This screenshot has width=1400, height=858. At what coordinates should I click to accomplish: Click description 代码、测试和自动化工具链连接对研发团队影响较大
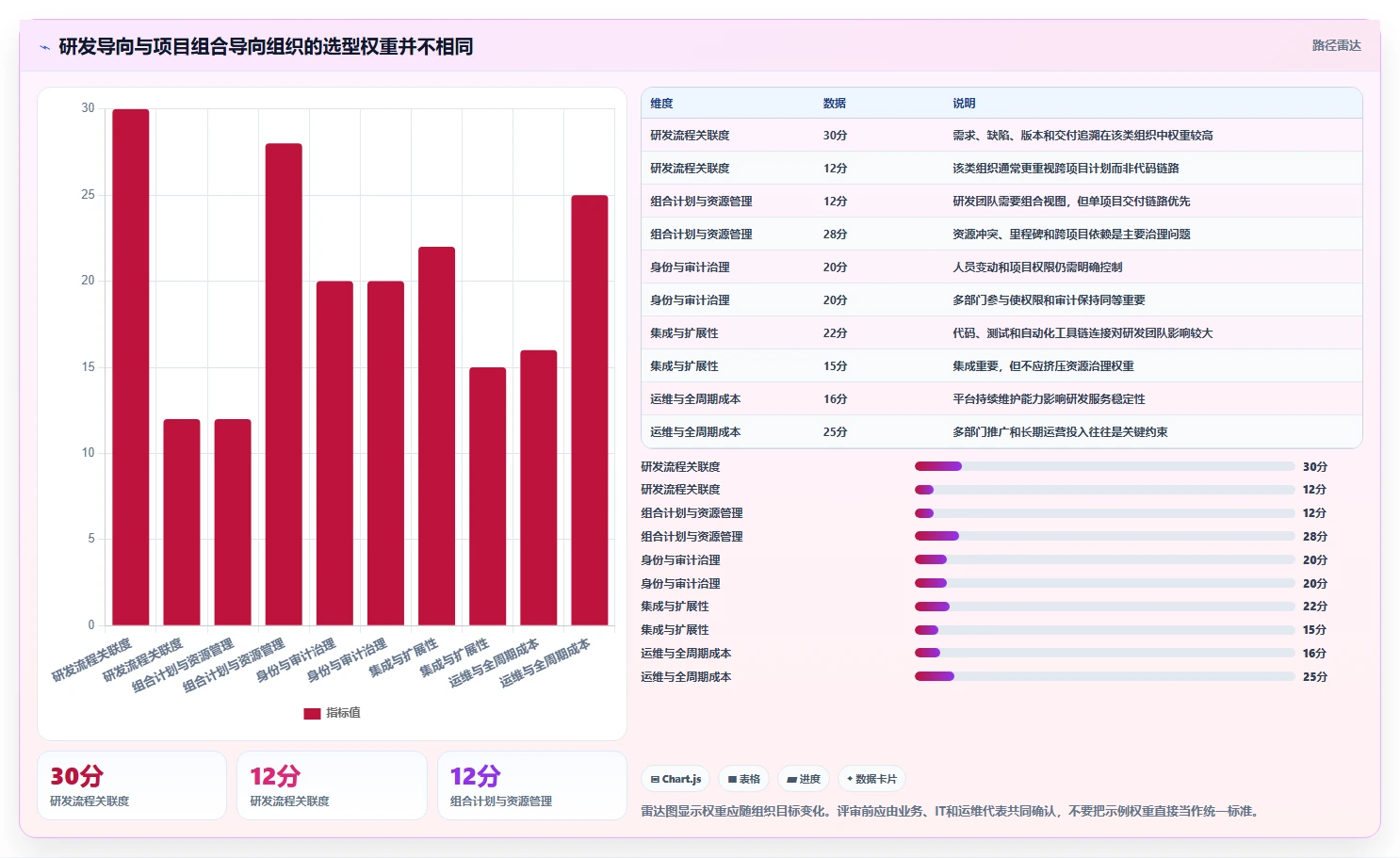[x=1083, y=333]
